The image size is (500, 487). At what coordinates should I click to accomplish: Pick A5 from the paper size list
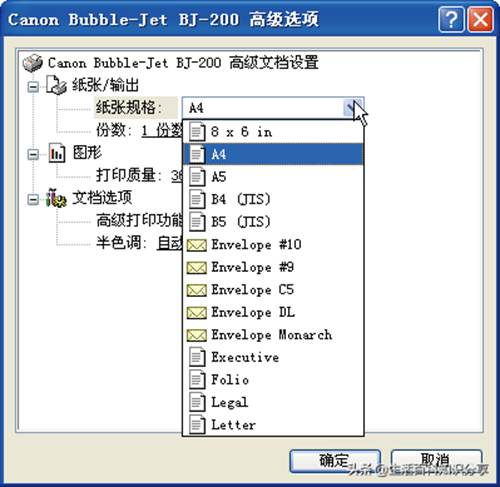click(273, 177)
